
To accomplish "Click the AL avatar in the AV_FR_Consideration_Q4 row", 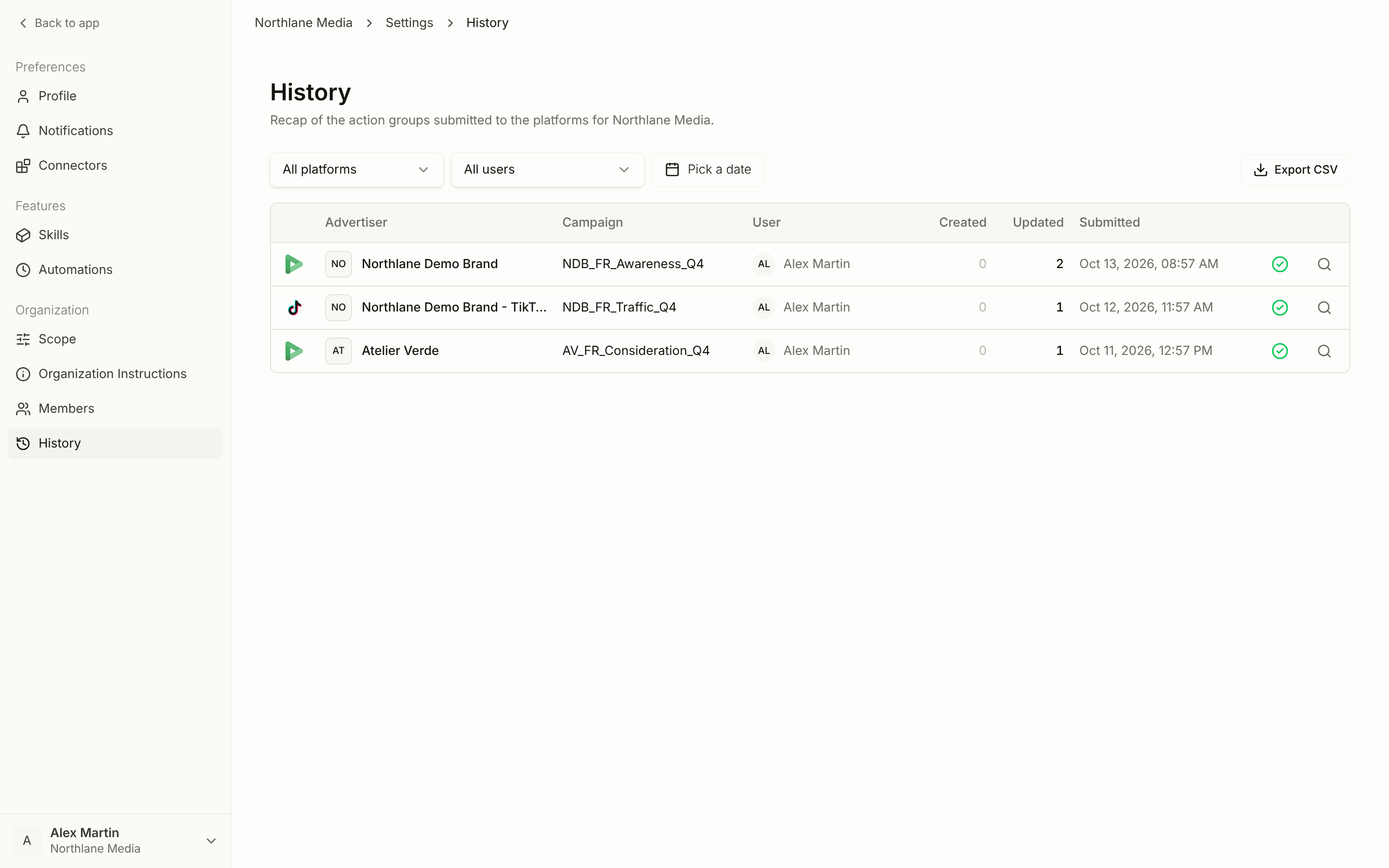I will click(763, 351).
